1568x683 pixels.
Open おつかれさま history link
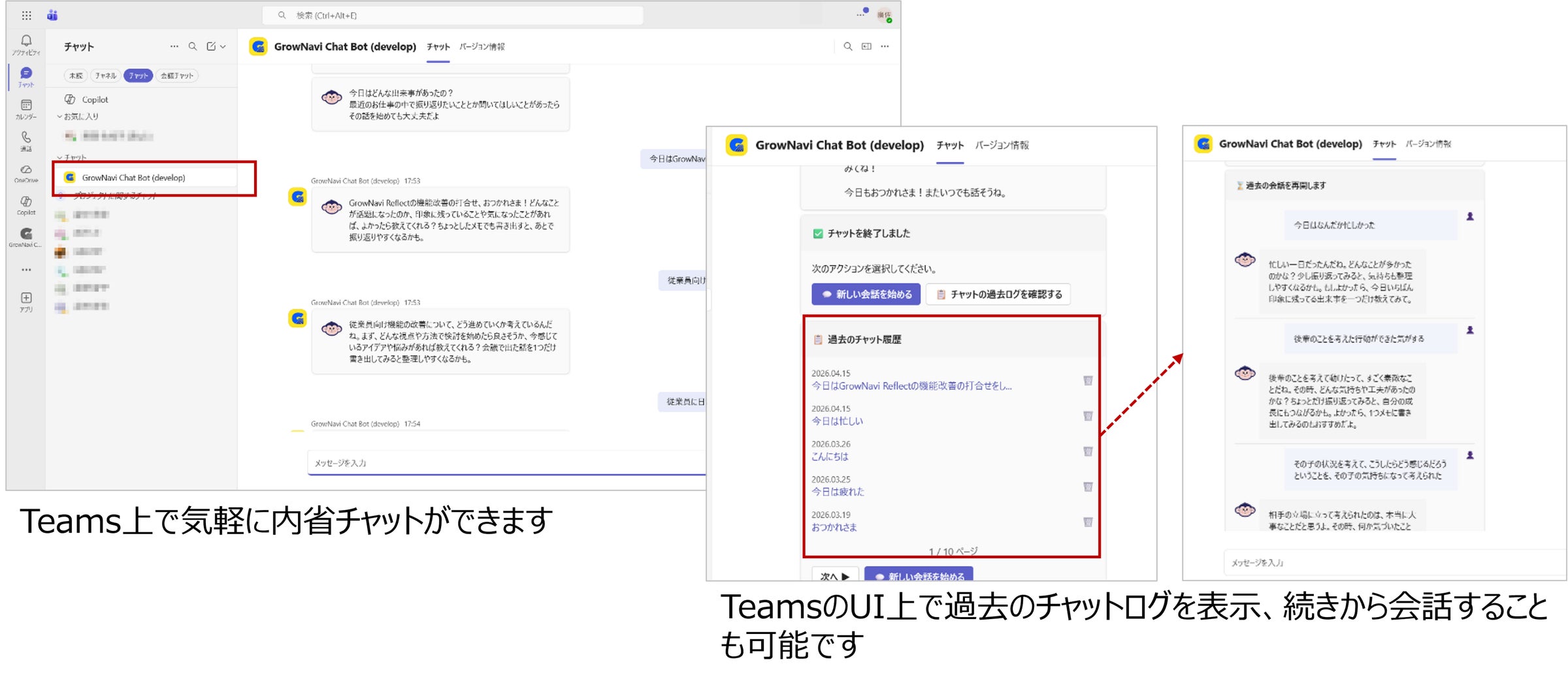[x=834, y=527]
